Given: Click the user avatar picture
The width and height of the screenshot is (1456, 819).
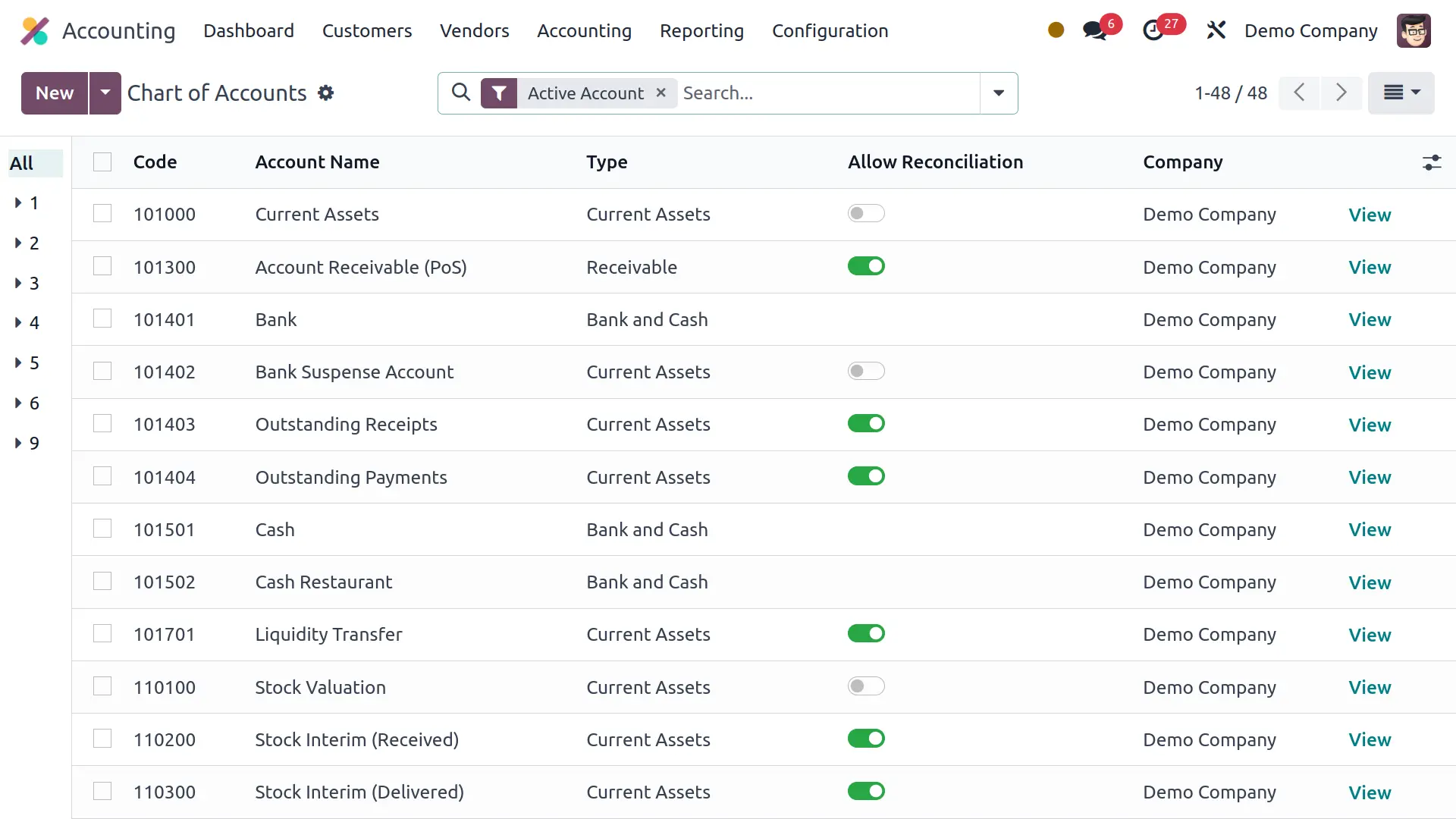Looking at the screenshot, I should coord(1414,31).
